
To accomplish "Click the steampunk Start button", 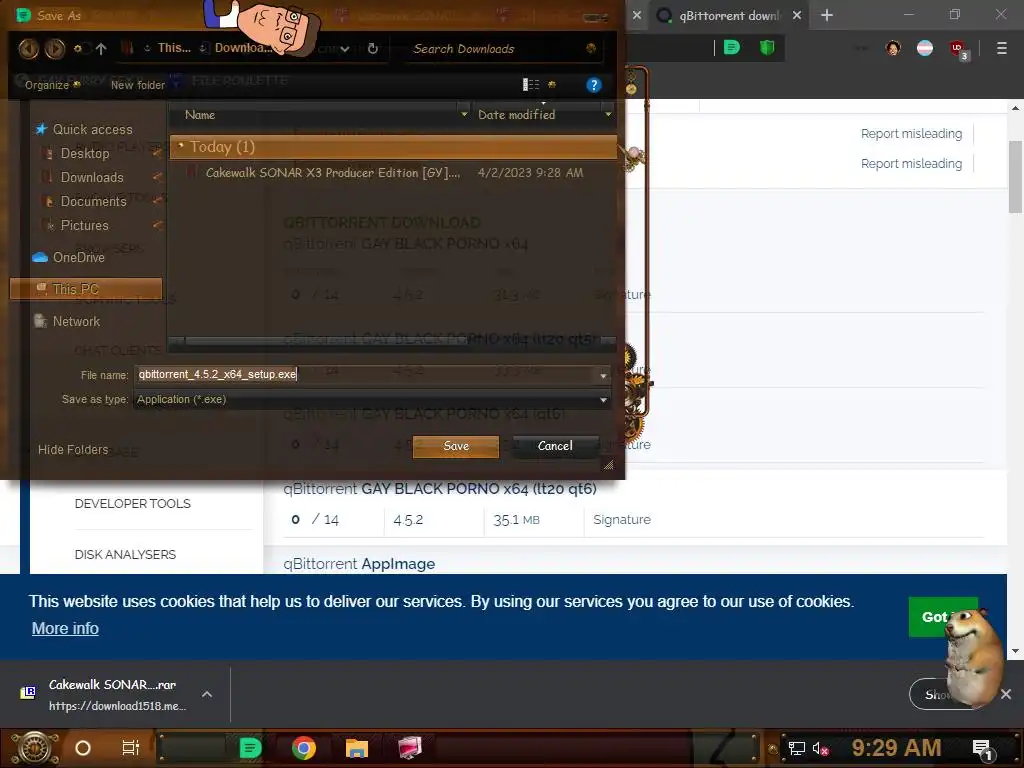I will (34, 748).
